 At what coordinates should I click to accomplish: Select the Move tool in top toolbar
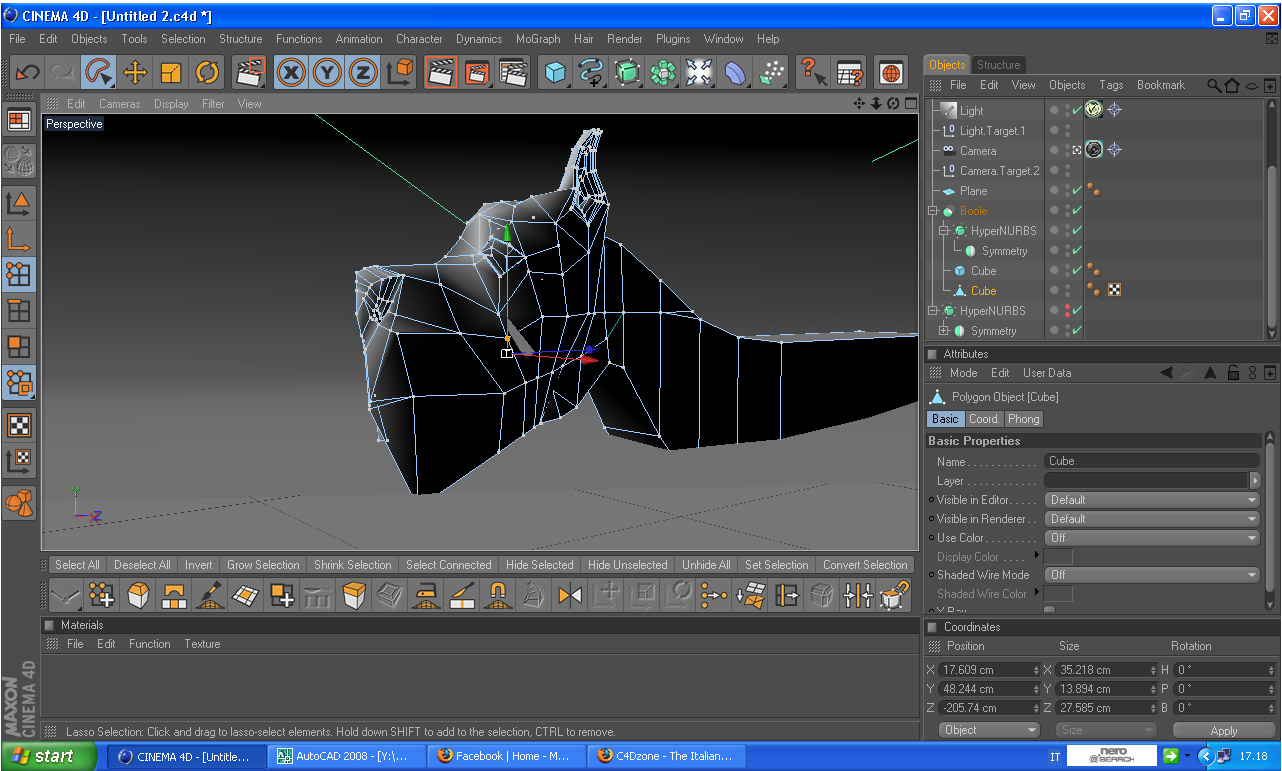click(x=135, y=72)
